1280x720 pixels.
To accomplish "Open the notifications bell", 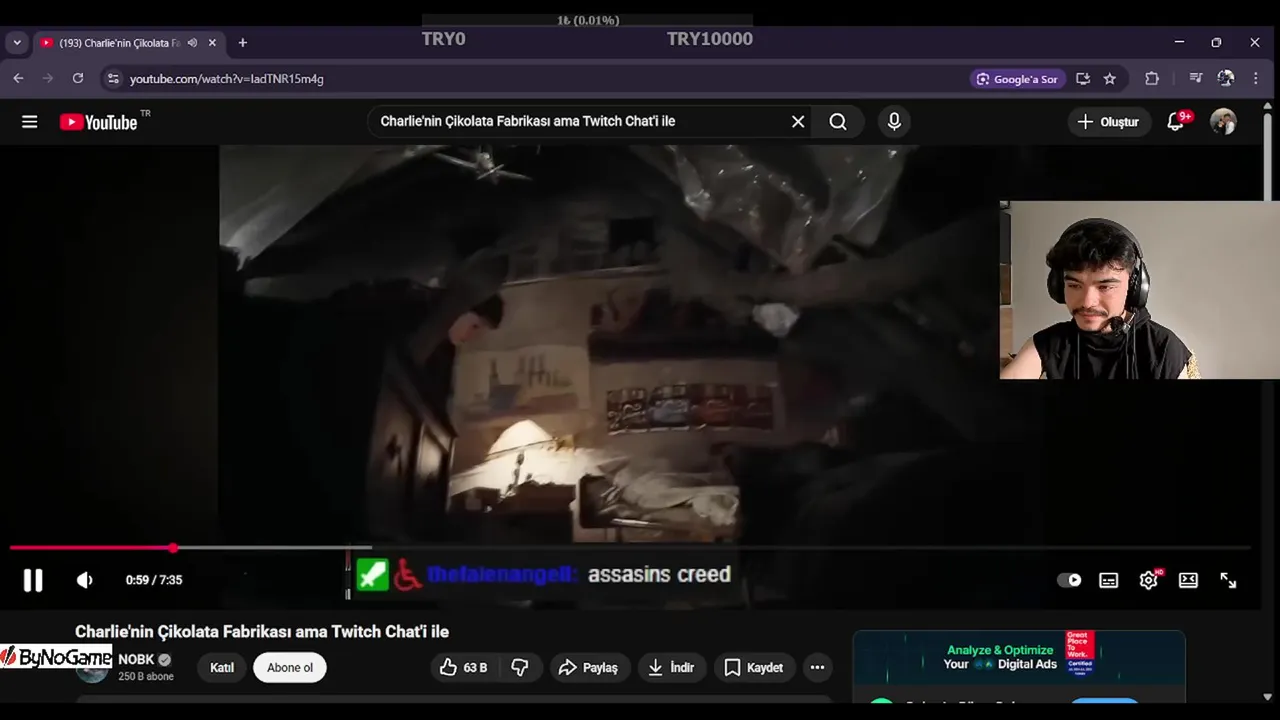I will click(x=1176, y=122).
